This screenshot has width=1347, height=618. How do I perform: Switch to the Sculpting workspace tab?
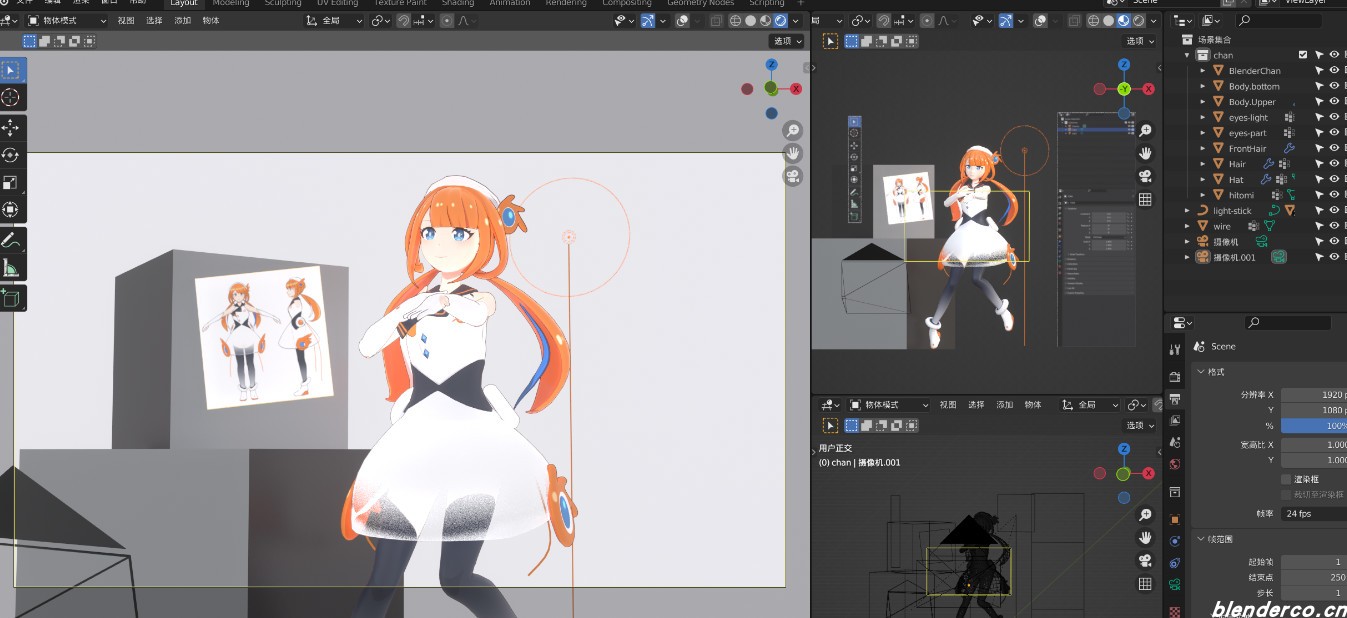(x=283, y=3)
